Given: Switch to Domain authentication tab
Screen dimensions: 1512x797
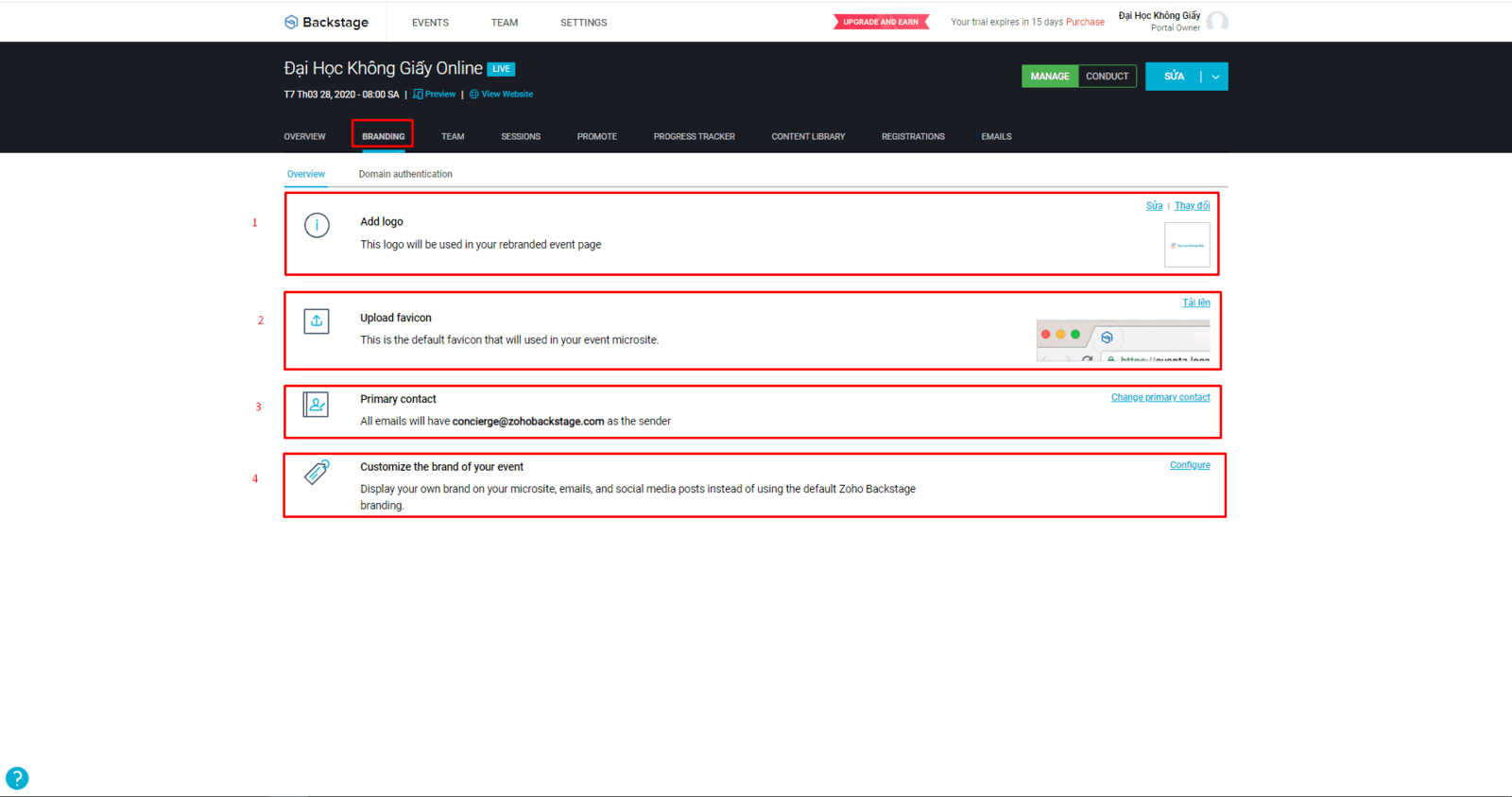Looking at the screenshot, I should point(405,174).
